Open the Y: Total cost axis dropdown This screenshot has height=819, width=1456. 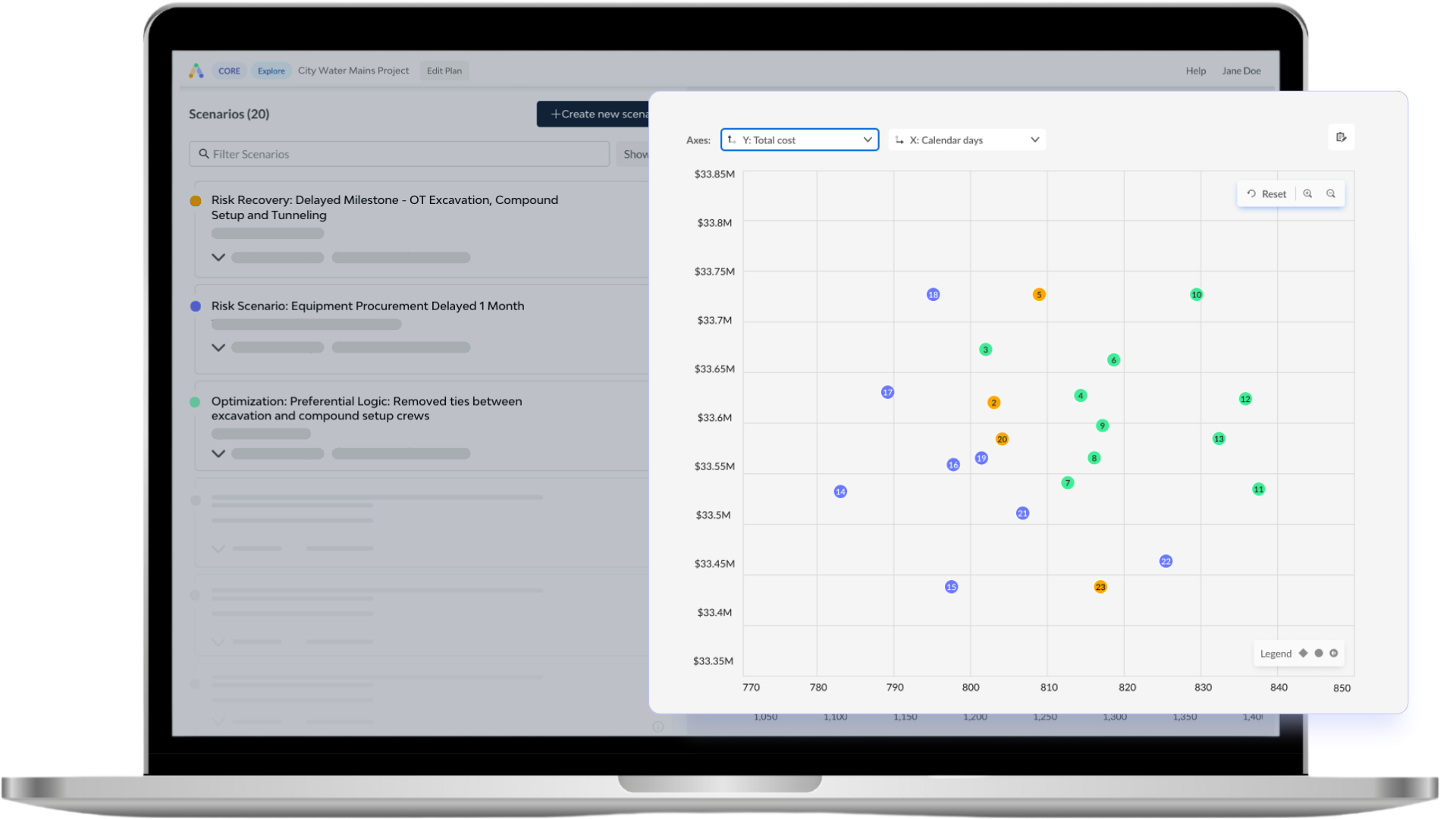coord(799,140)
